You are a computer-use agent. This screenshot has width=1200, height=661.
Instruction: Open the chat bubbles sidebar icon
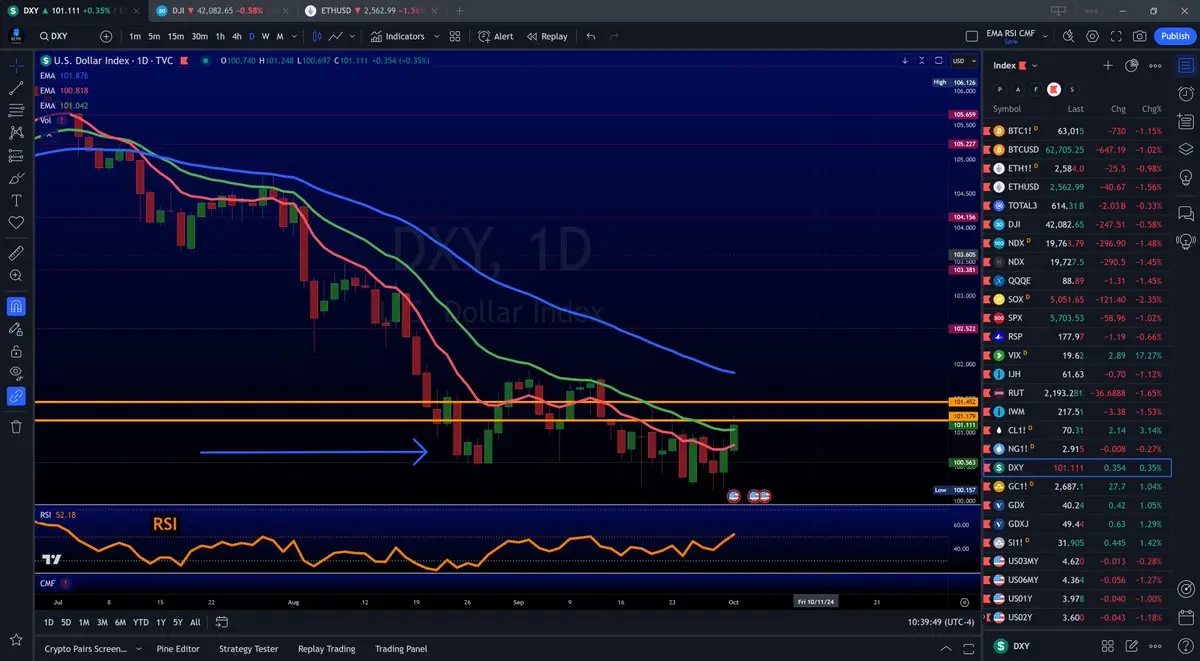pos(1186,212)
